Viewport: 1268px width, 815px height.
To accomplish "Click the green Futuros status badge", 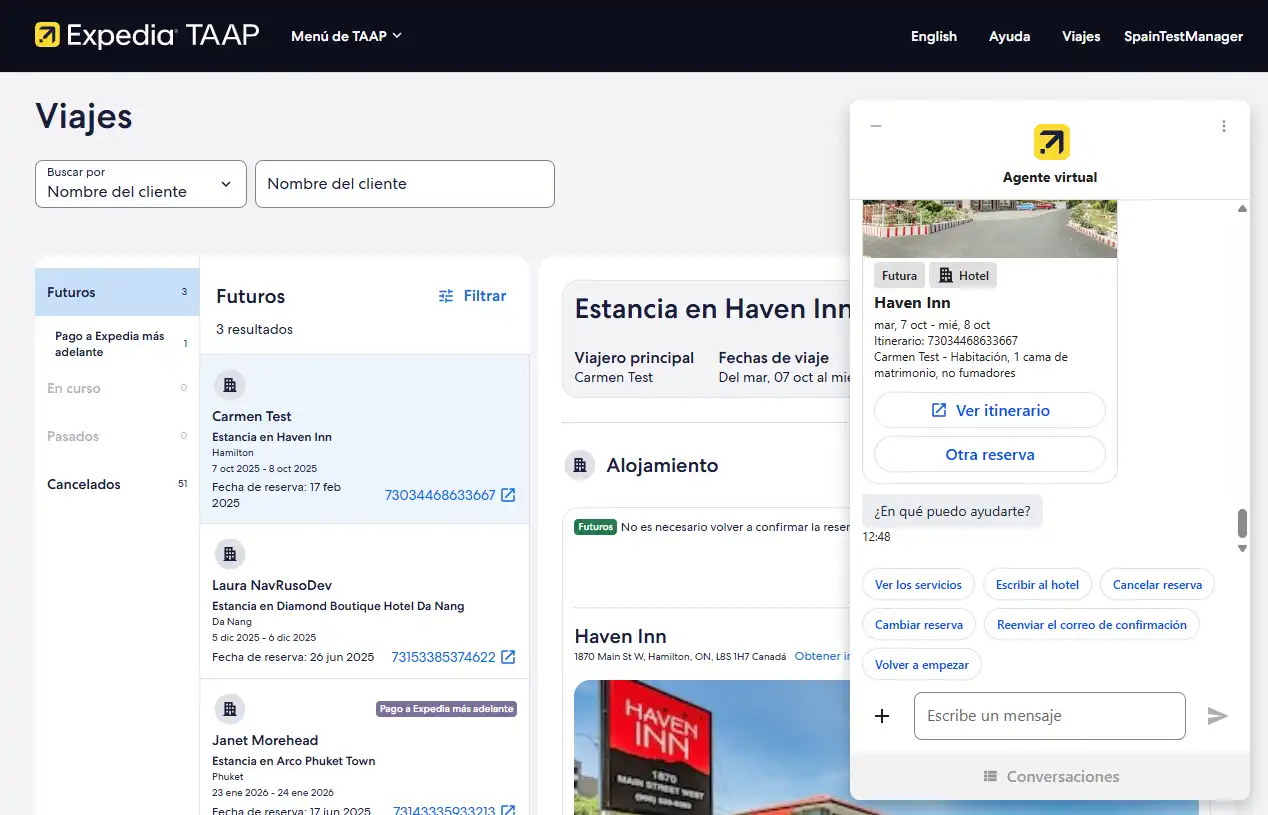I will tap(595, 527).
